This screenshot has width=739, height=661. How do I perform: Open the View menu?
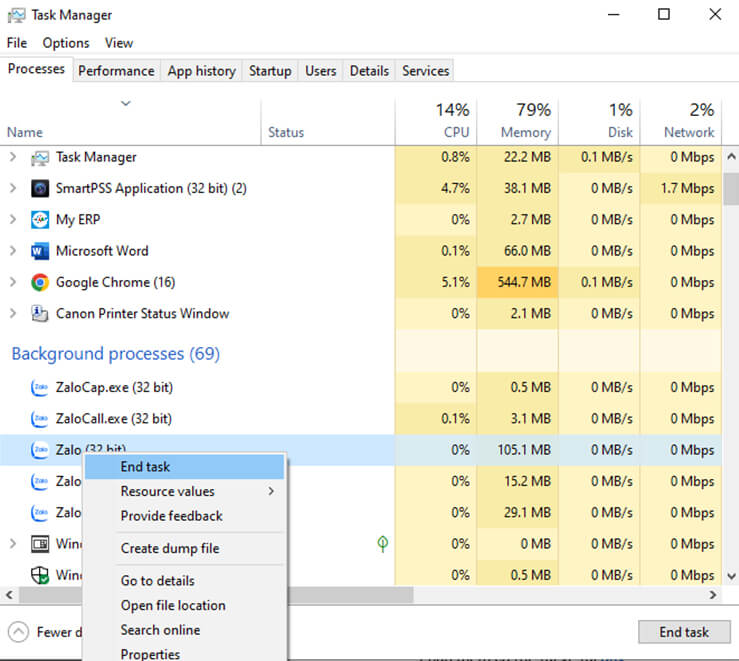pos(119,43)
